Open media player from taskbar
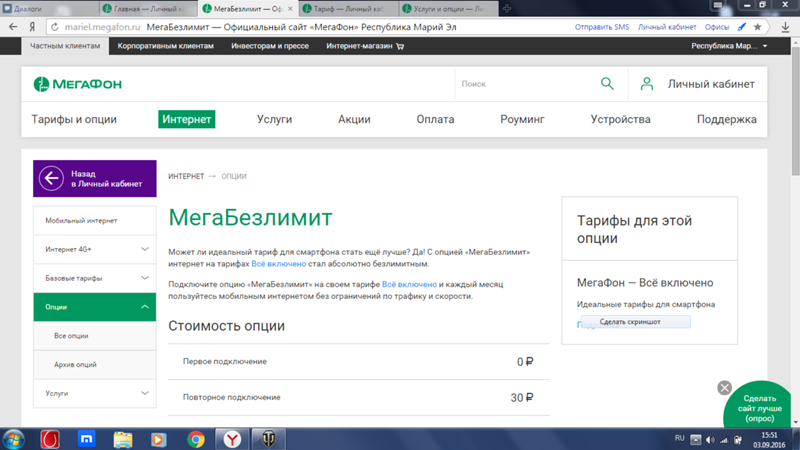Image resolution: width=800 pixels, height=450 pixels. click(159, 439)
